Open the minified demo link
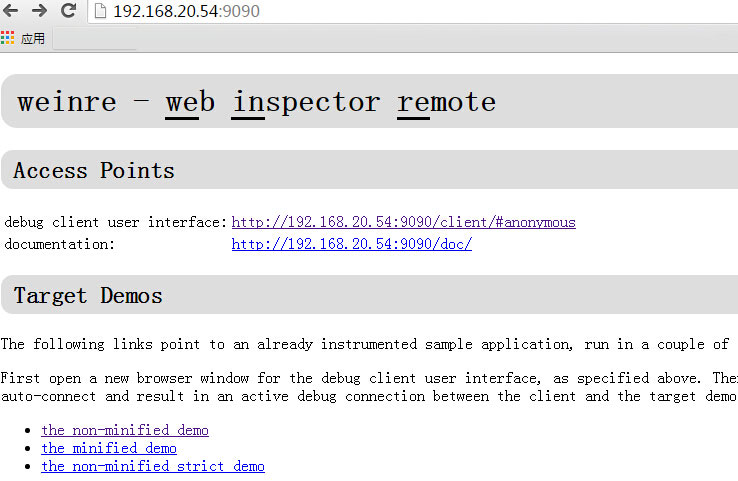The width and height of the screenshot is (738, 481). pyautogui.click(x=109, y=448)
